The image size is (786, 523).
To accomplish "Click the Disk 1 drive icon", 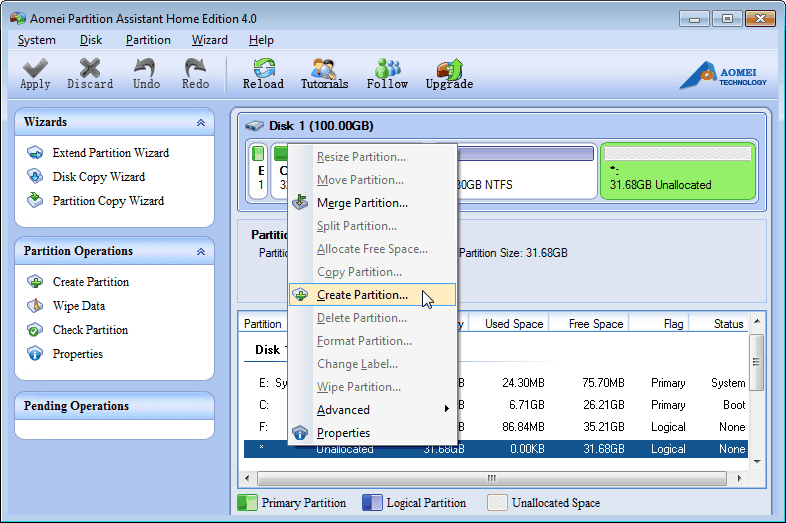I will (255, 125).
